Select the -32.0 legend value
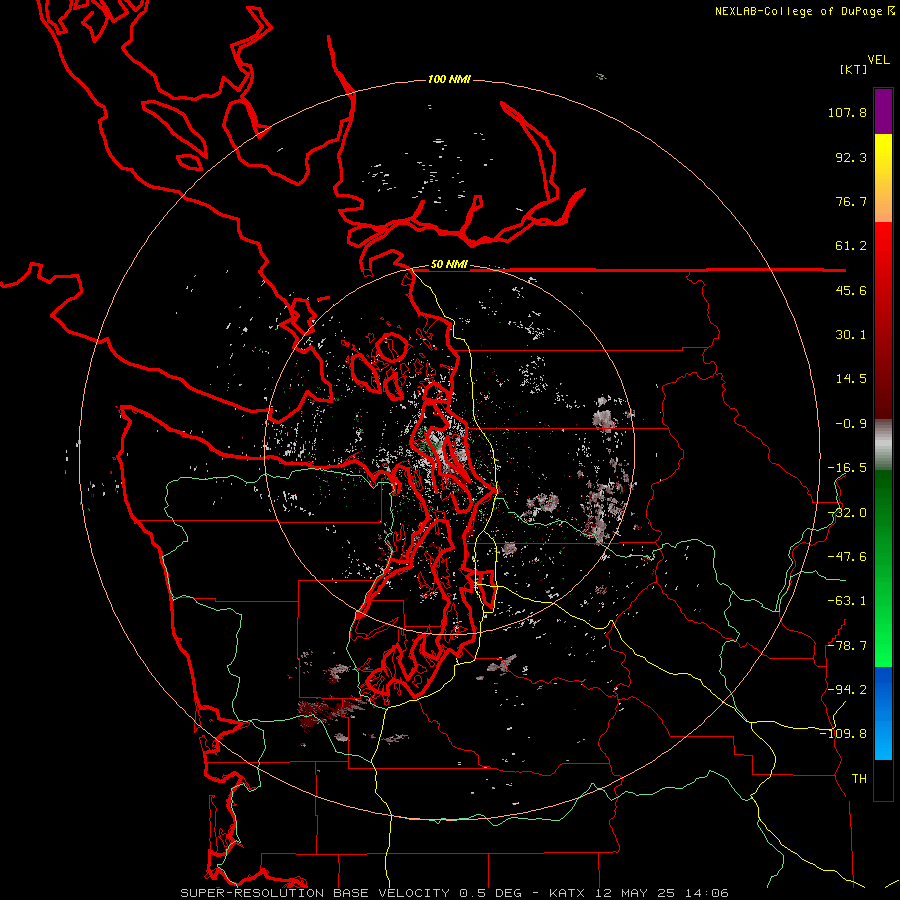This screenshot has height=900, width=900. (x=847, y=513)
